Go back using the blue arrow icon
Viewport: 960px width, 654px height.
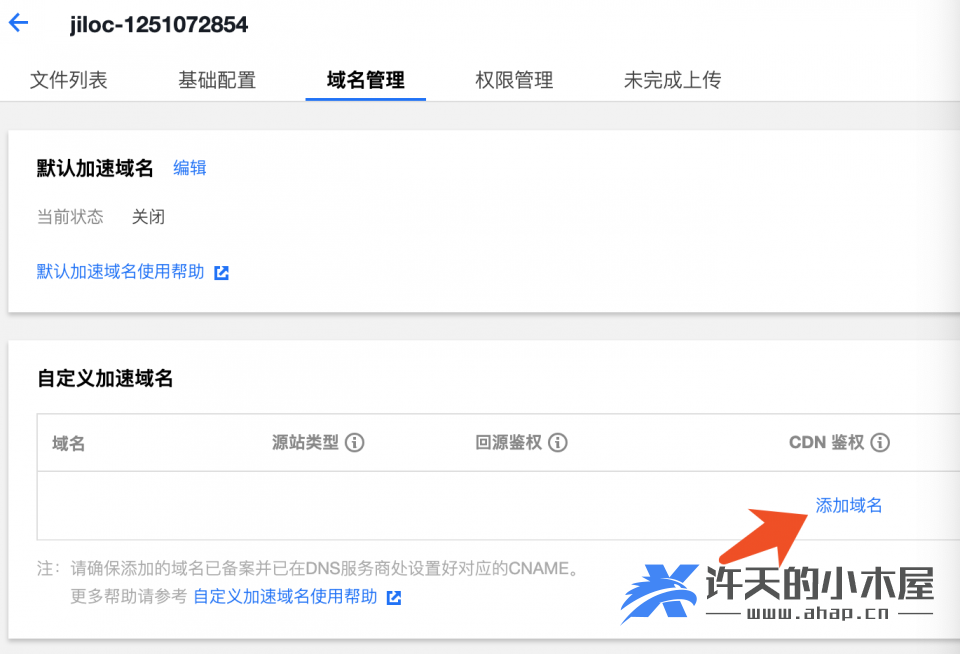pos(18,23)
